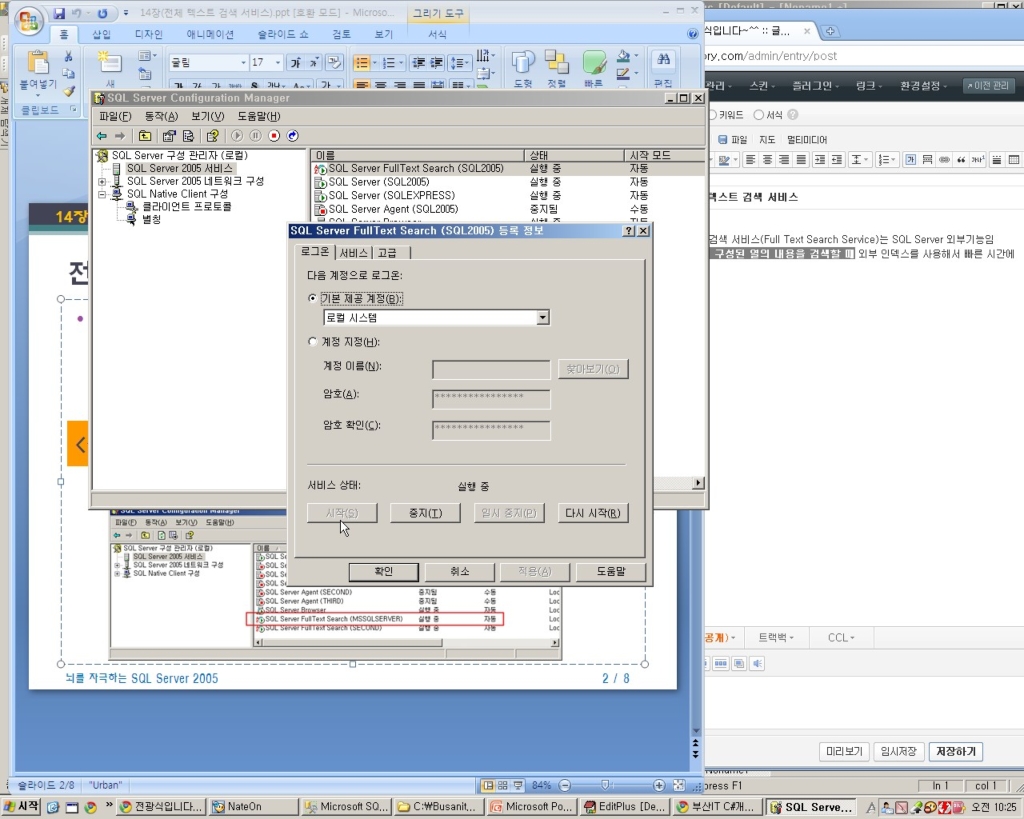Switch to the 서비스 tab in properties dialog
Screen dimensions: 1024x819
[353, 253]
